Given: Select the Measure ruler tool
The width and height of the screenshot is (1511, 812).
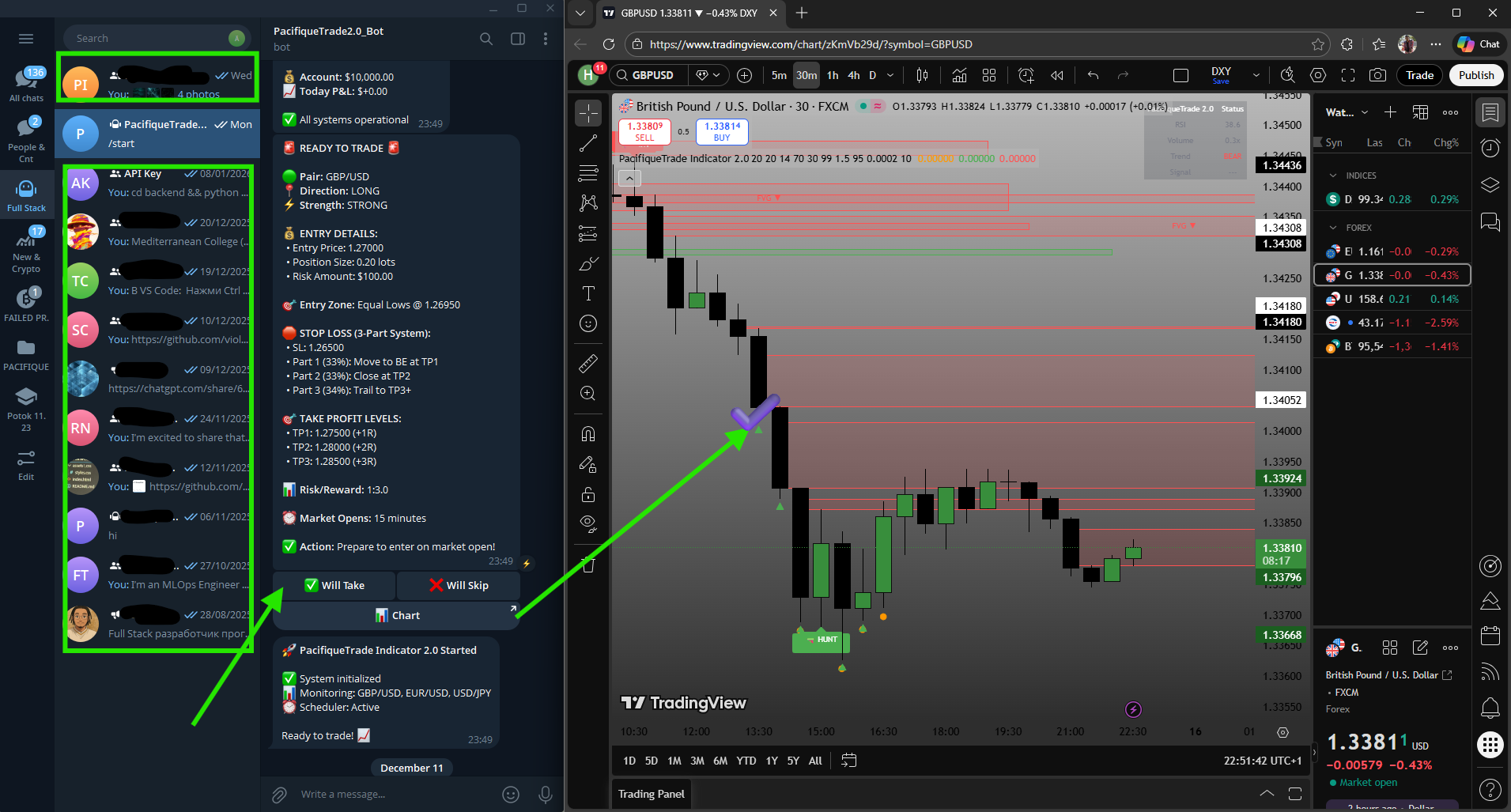Looking at the screenshot, I should [588, 364].
